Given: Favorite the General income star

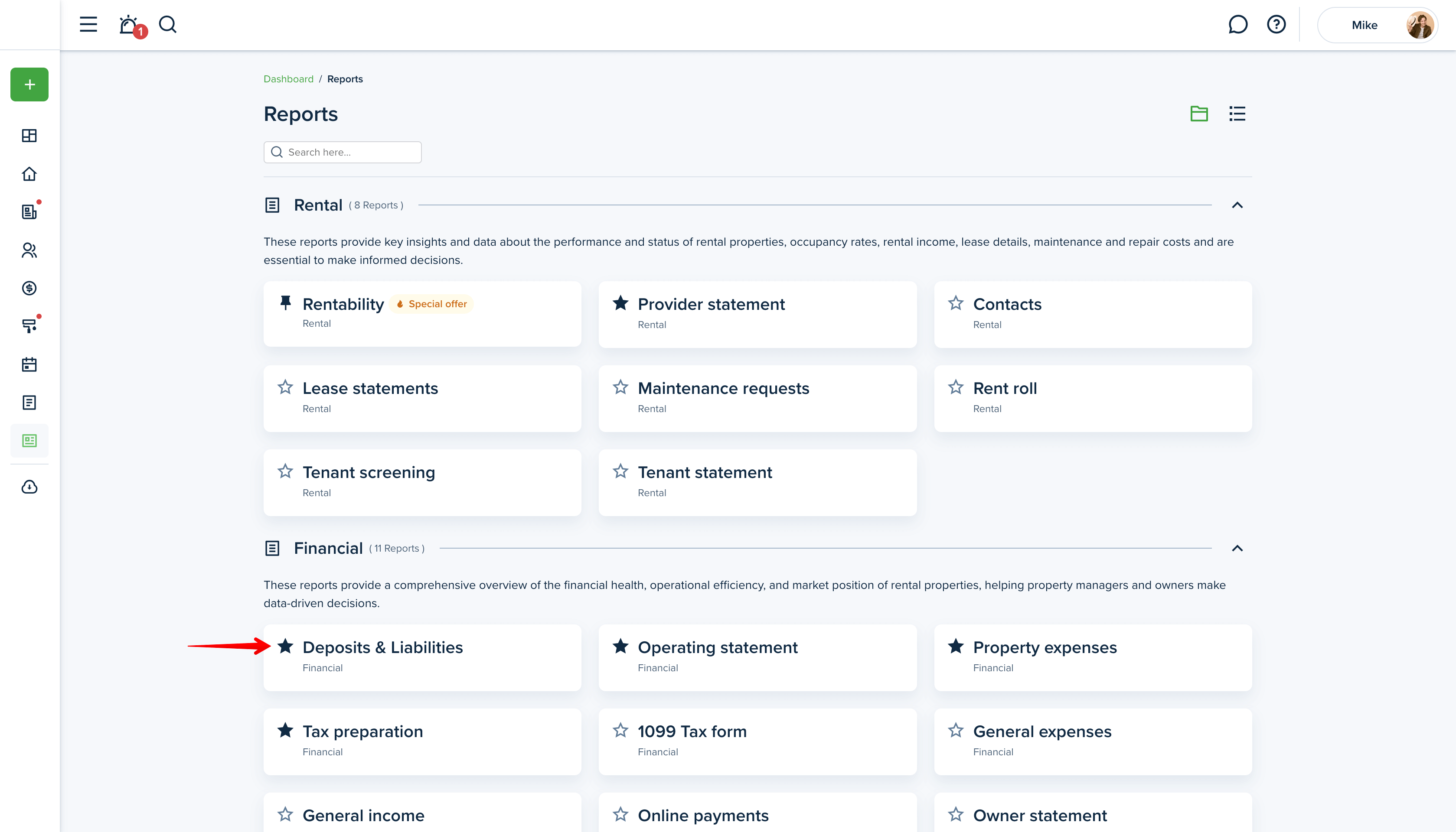Looking at the screenshot, I should click(285, 814).
